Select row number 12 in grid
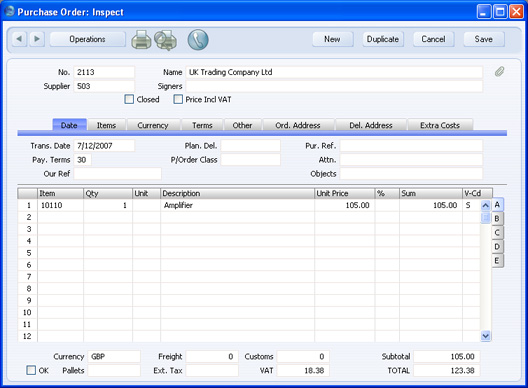528x388 pixels. tap(27, 336)
